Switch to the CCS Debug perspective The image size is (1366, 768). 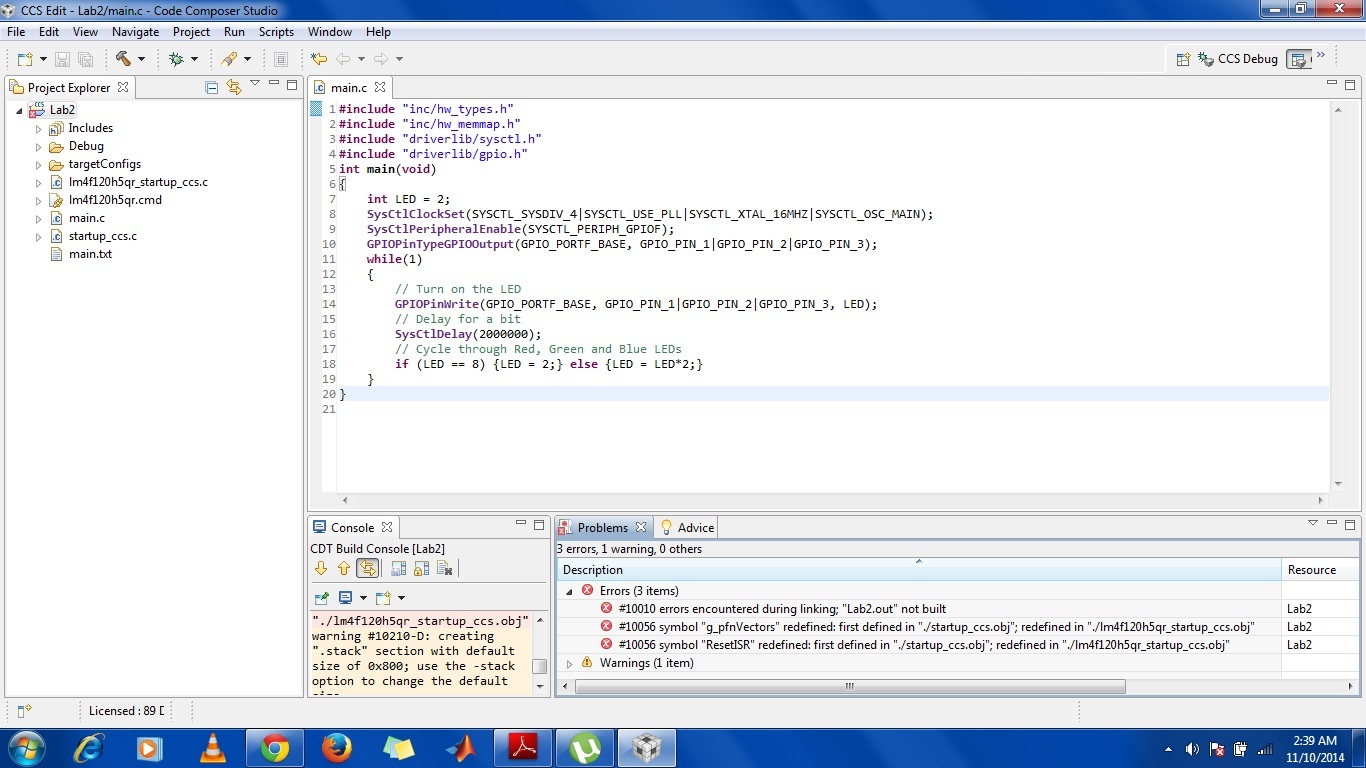pos(1239,59)
